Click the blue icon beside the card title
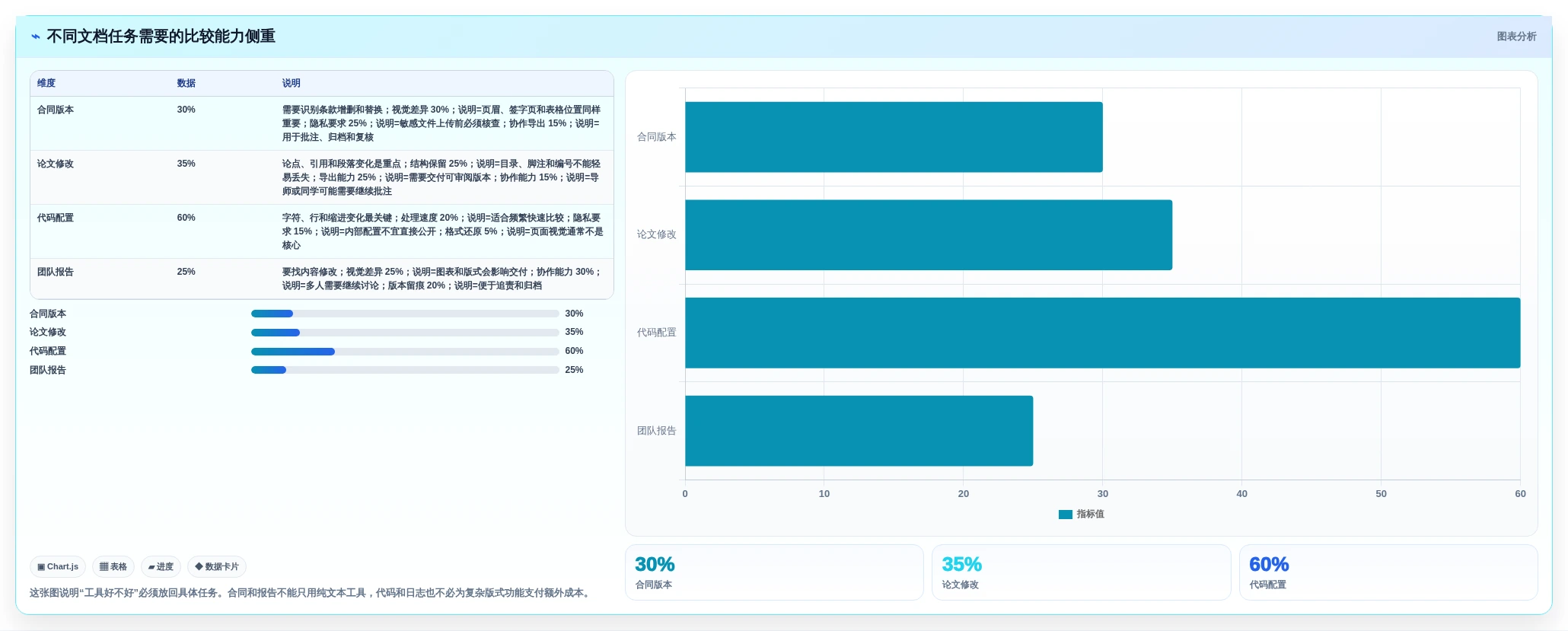 coord(36,37)
